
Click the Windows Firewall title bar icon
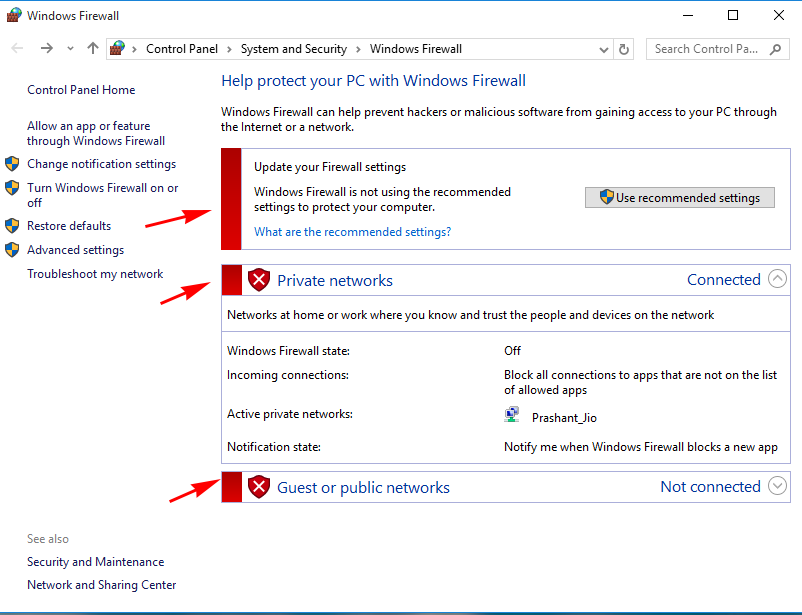(14, 15)
